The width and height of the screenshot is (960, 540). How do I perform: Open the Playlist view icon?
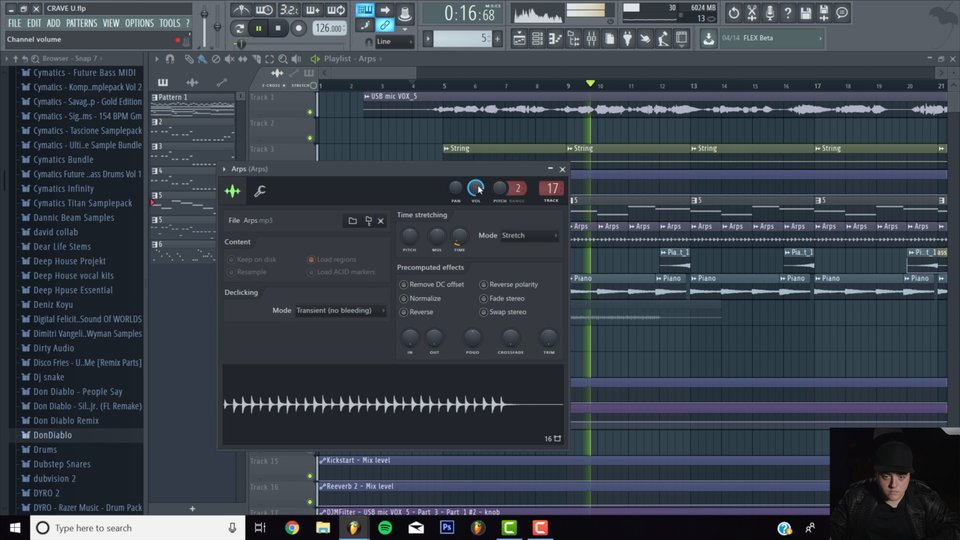click(x=519, y=39)
